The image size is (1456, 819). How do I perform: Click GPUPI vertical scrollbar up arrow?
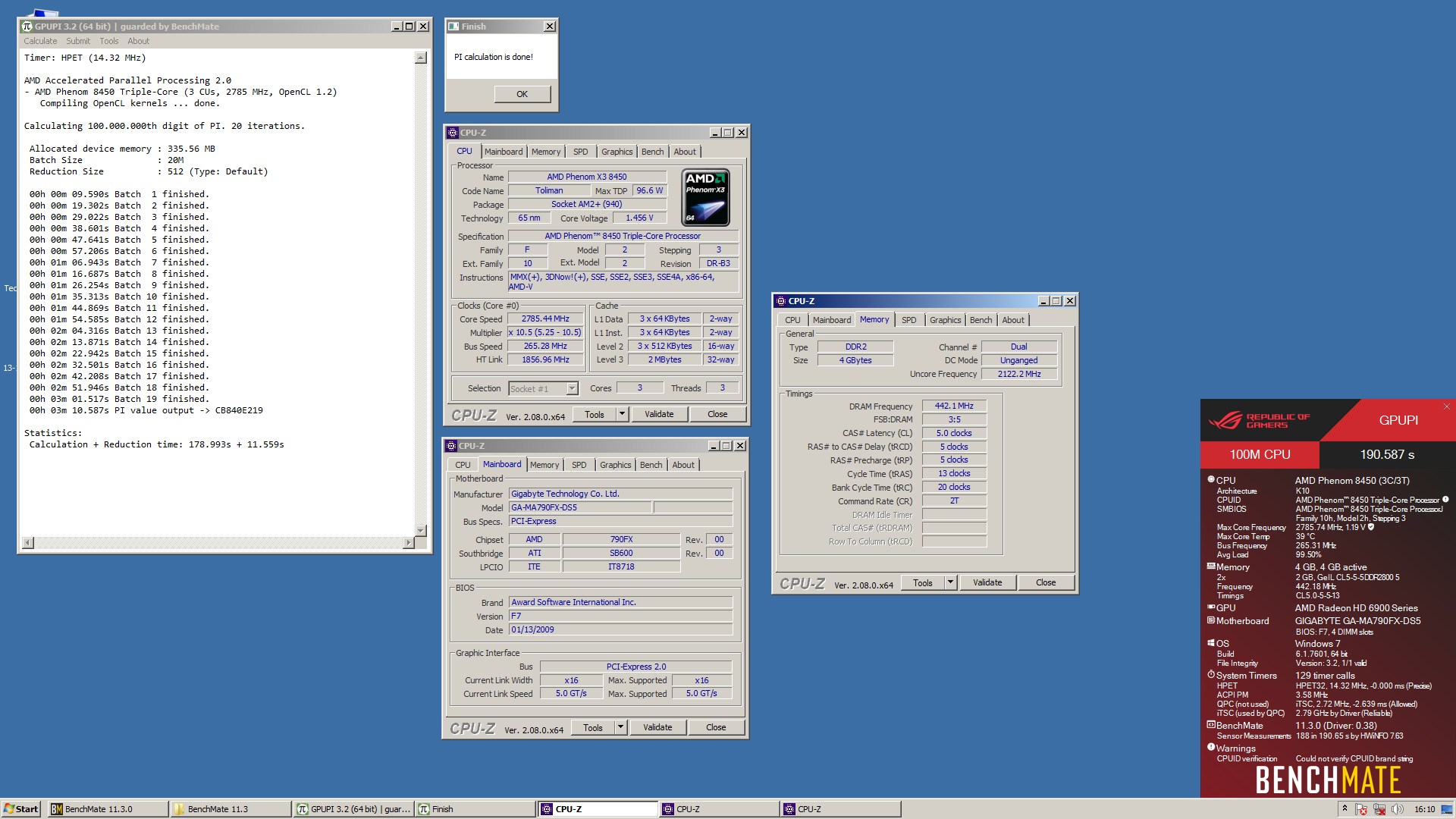point(421,58)
